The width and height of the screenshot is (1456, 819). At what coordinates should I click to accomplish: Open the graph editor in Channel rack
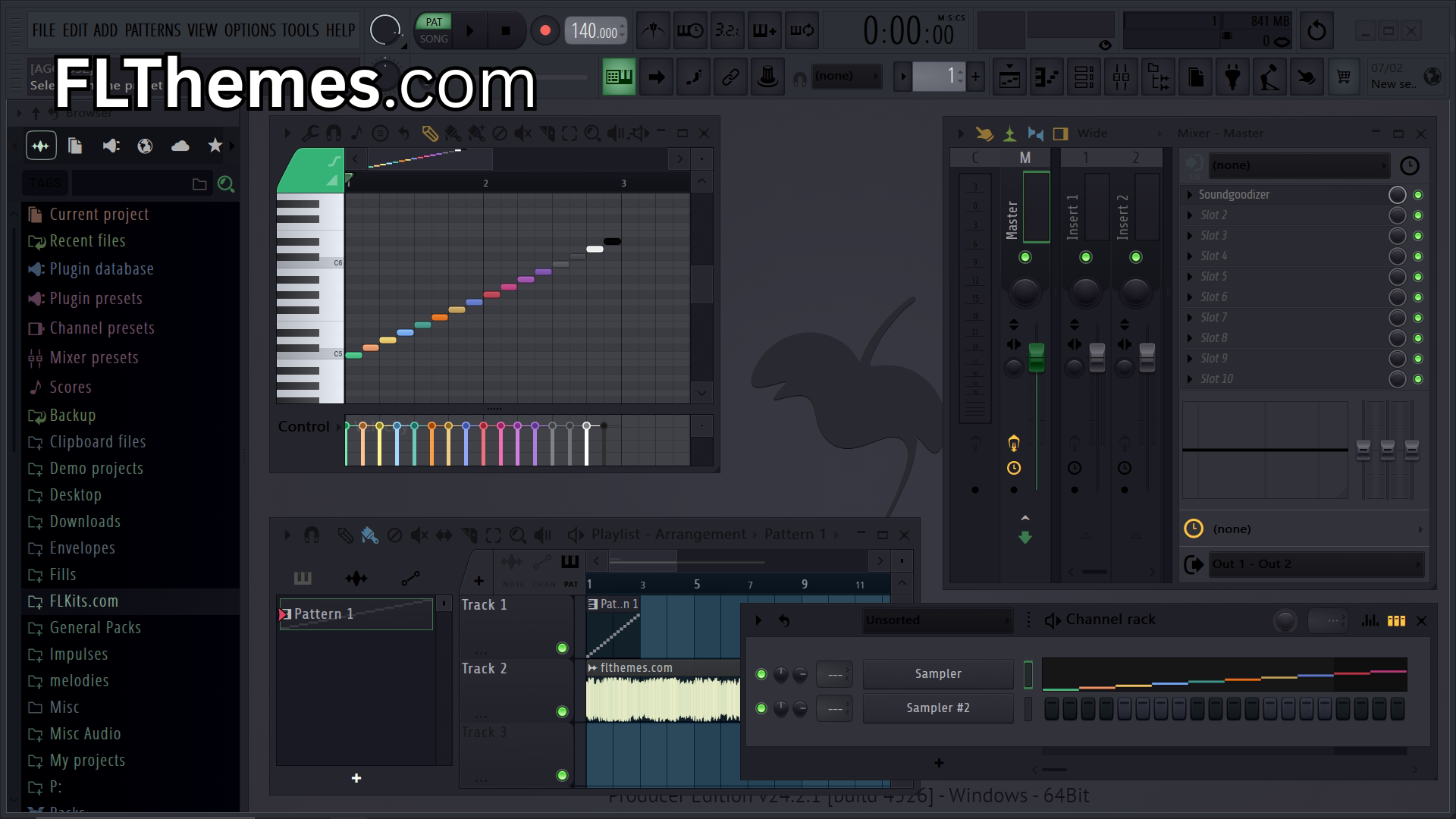click(x=1370, y=620)
